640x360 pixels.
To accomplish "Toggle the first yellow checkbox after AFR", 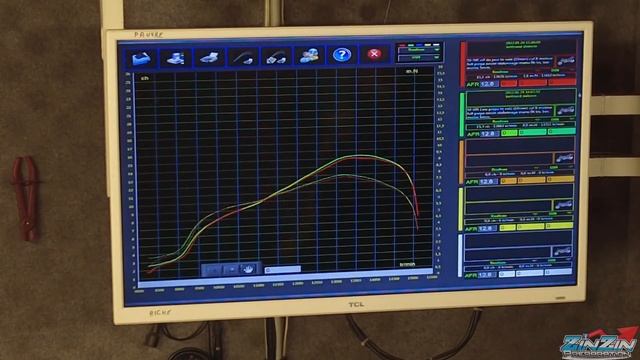I will [x=507, y=228].
